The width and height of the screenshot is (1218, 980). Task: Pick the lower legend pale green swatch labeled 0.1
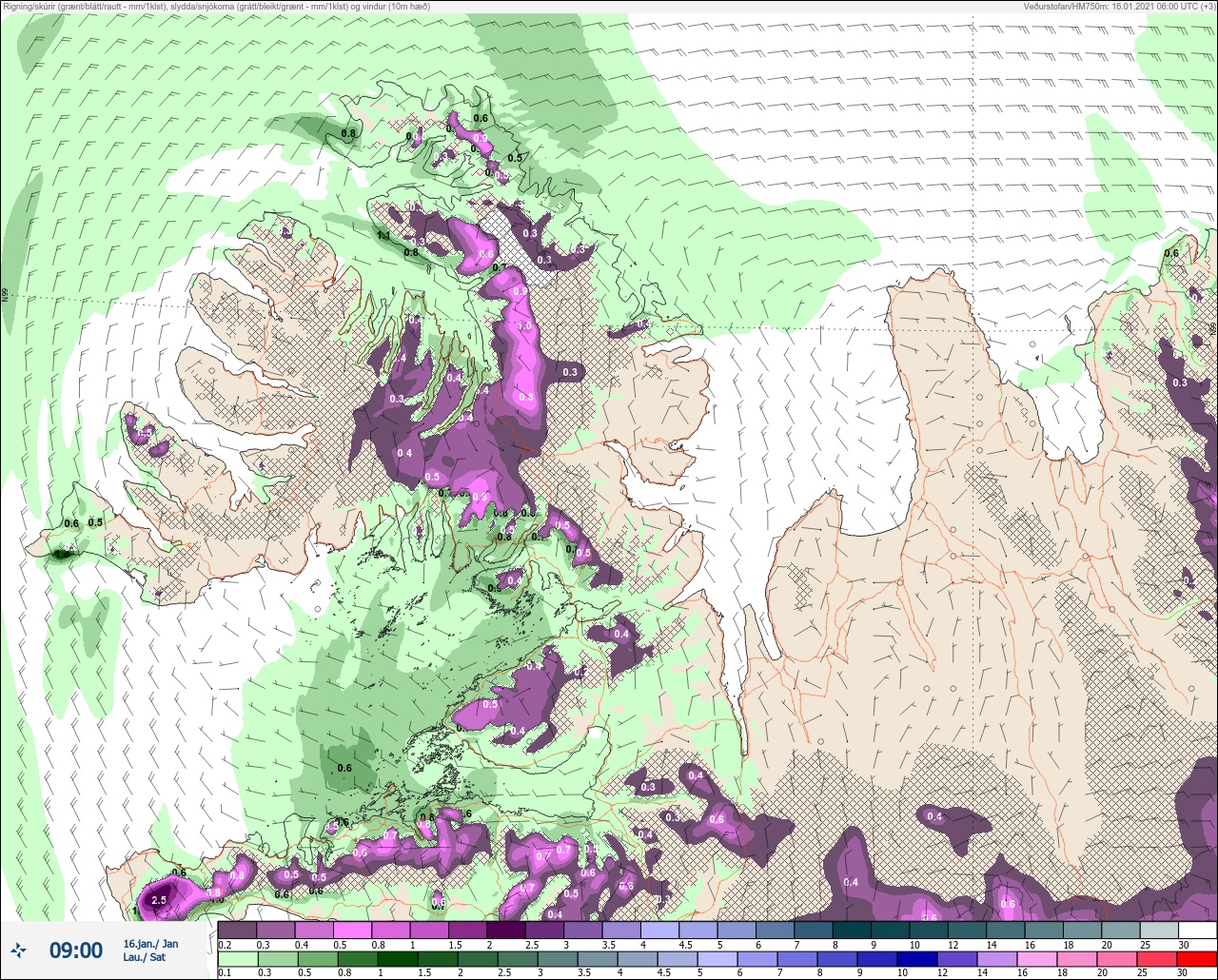tap(238, 959)
